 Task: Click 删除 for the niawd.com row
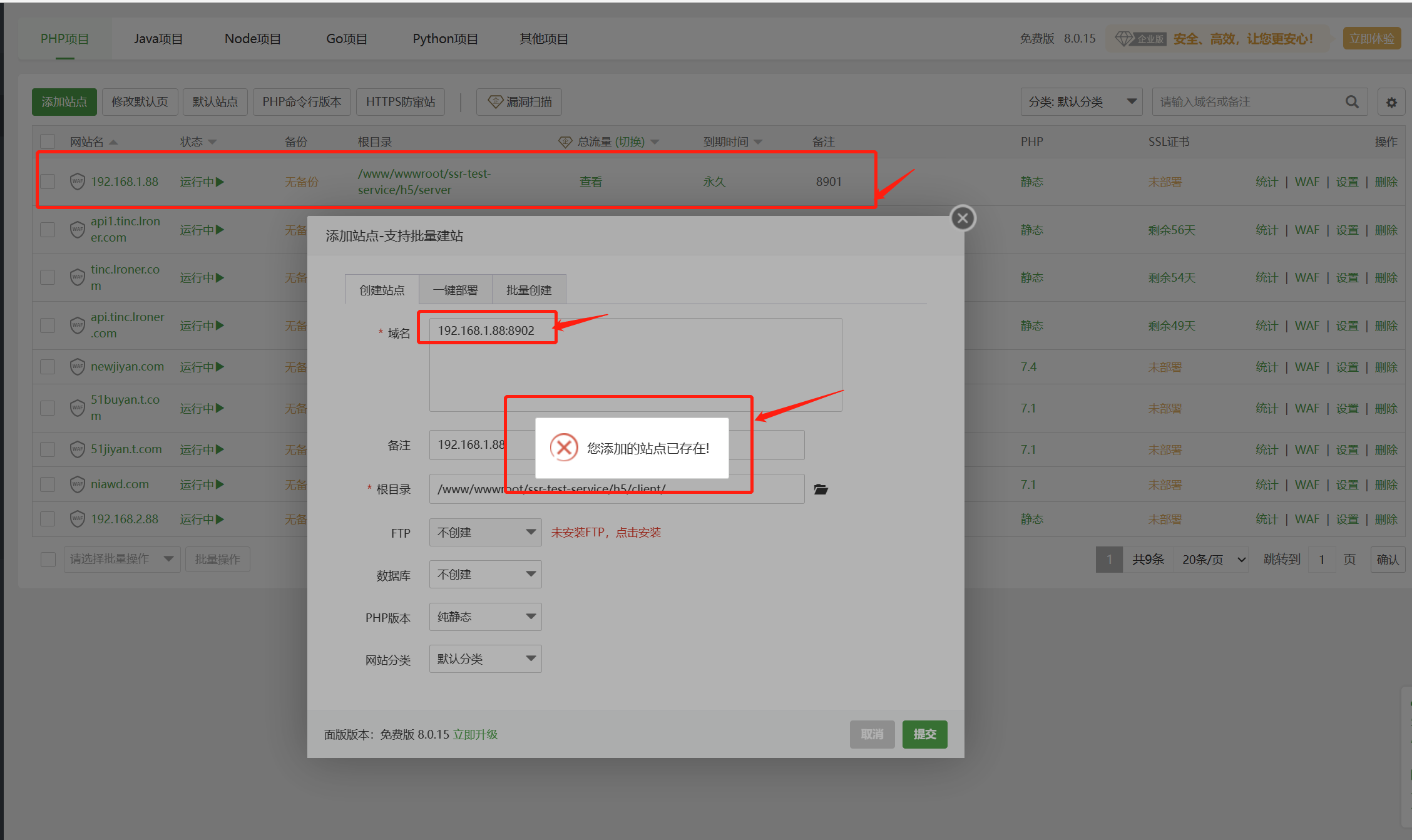tap(1386, 484)
